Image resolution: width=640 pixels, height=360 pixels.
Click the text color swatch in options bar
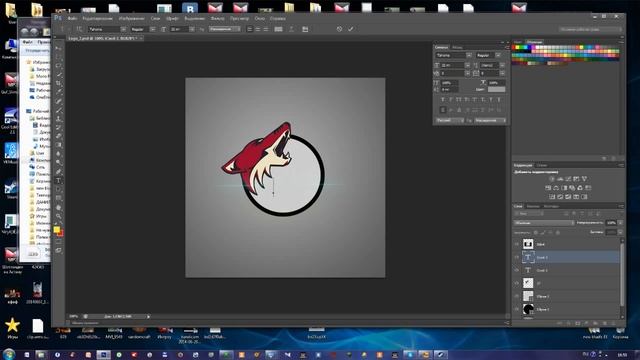click(278, 29)
